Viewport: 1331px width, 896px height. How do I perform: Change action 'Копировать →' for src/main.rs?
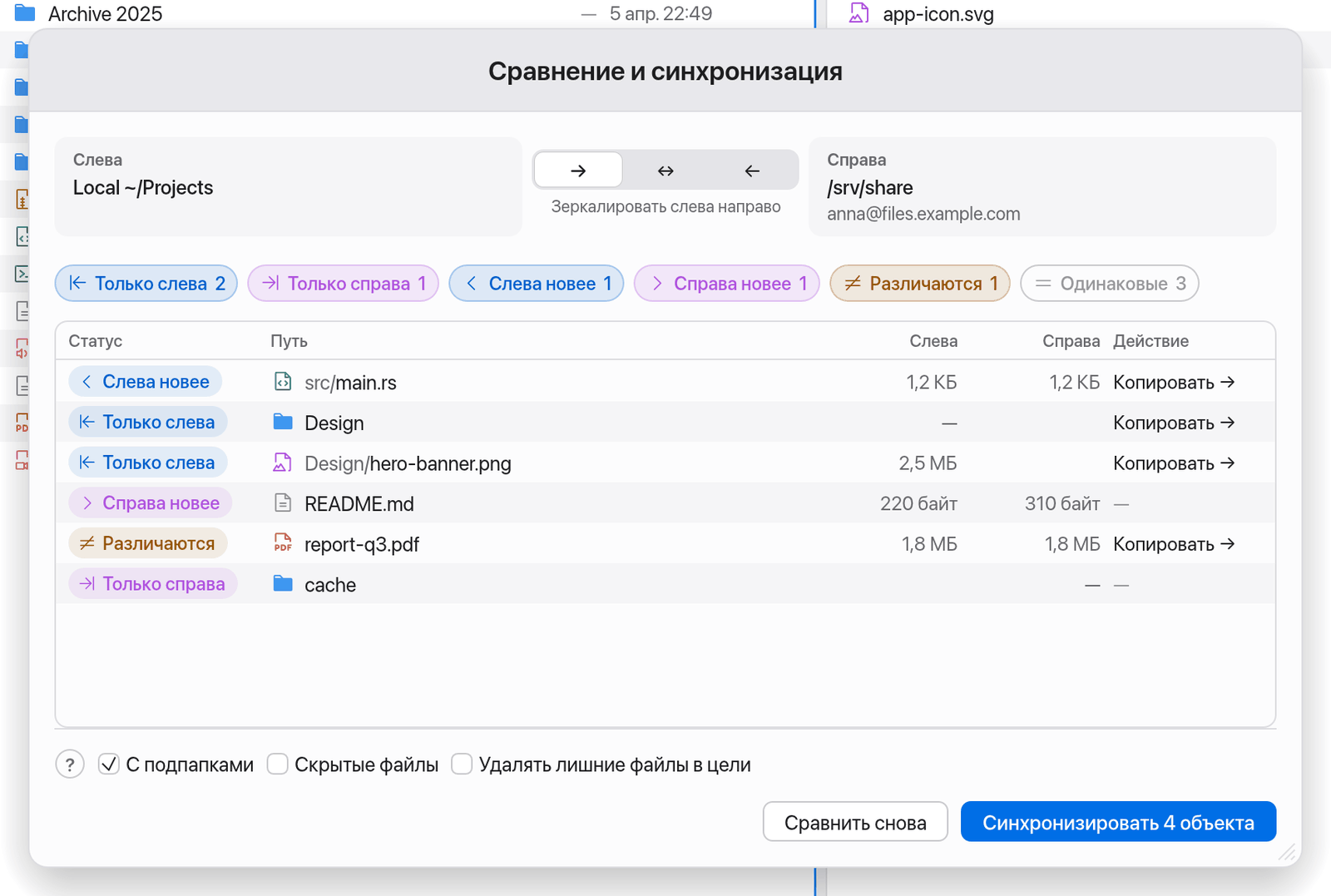tap(1174, 383)
